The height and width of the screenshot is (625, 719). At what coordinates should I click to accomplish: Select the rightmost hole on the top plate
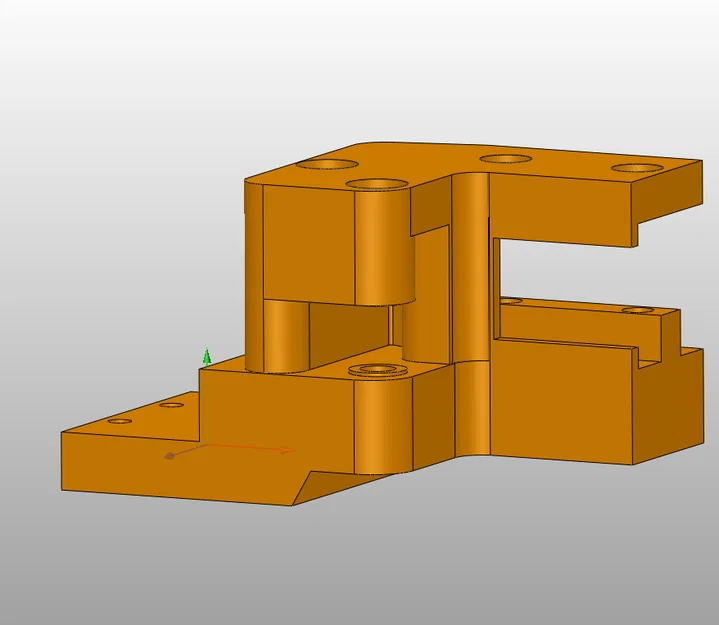pyautogui.click(x=637, y=167)
